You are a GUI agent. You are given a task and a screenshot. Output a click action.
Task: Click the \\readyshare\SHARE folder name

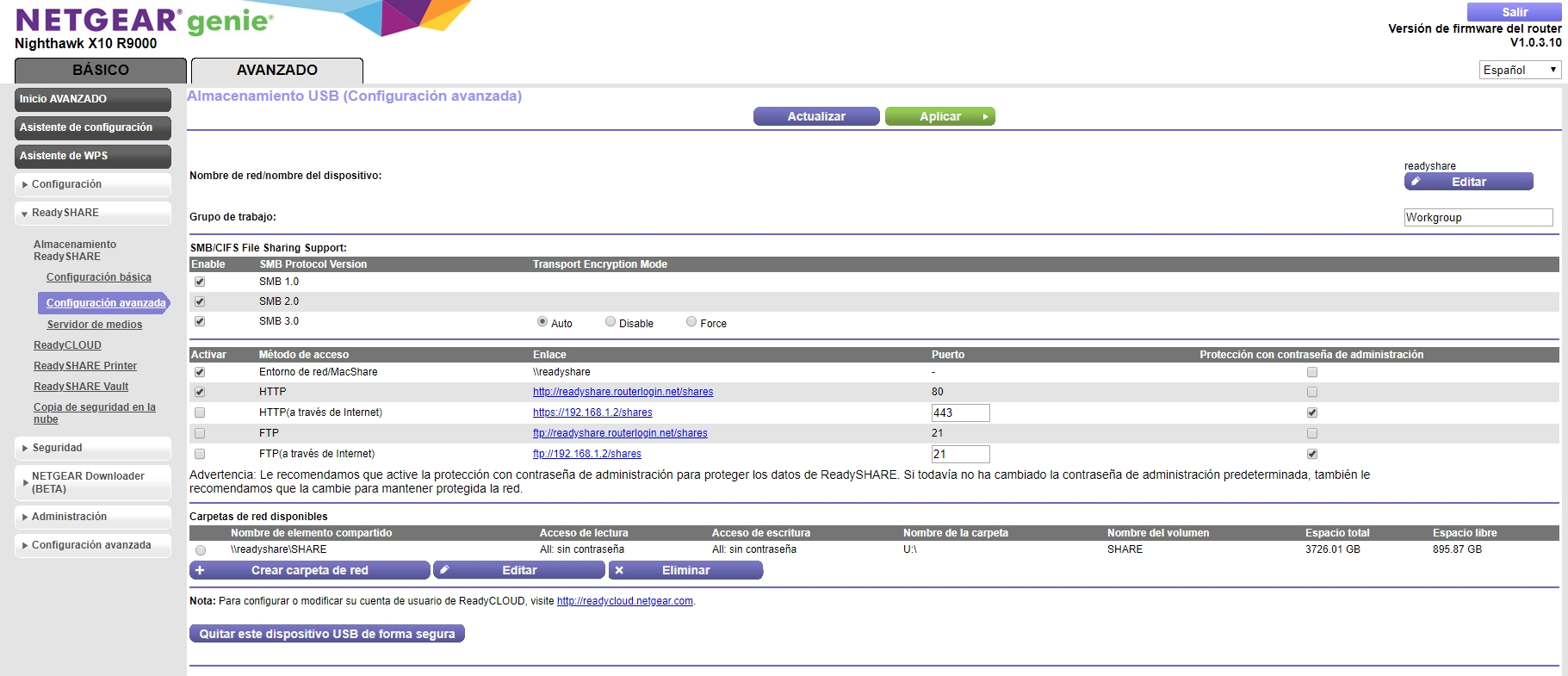pos(279,549)
